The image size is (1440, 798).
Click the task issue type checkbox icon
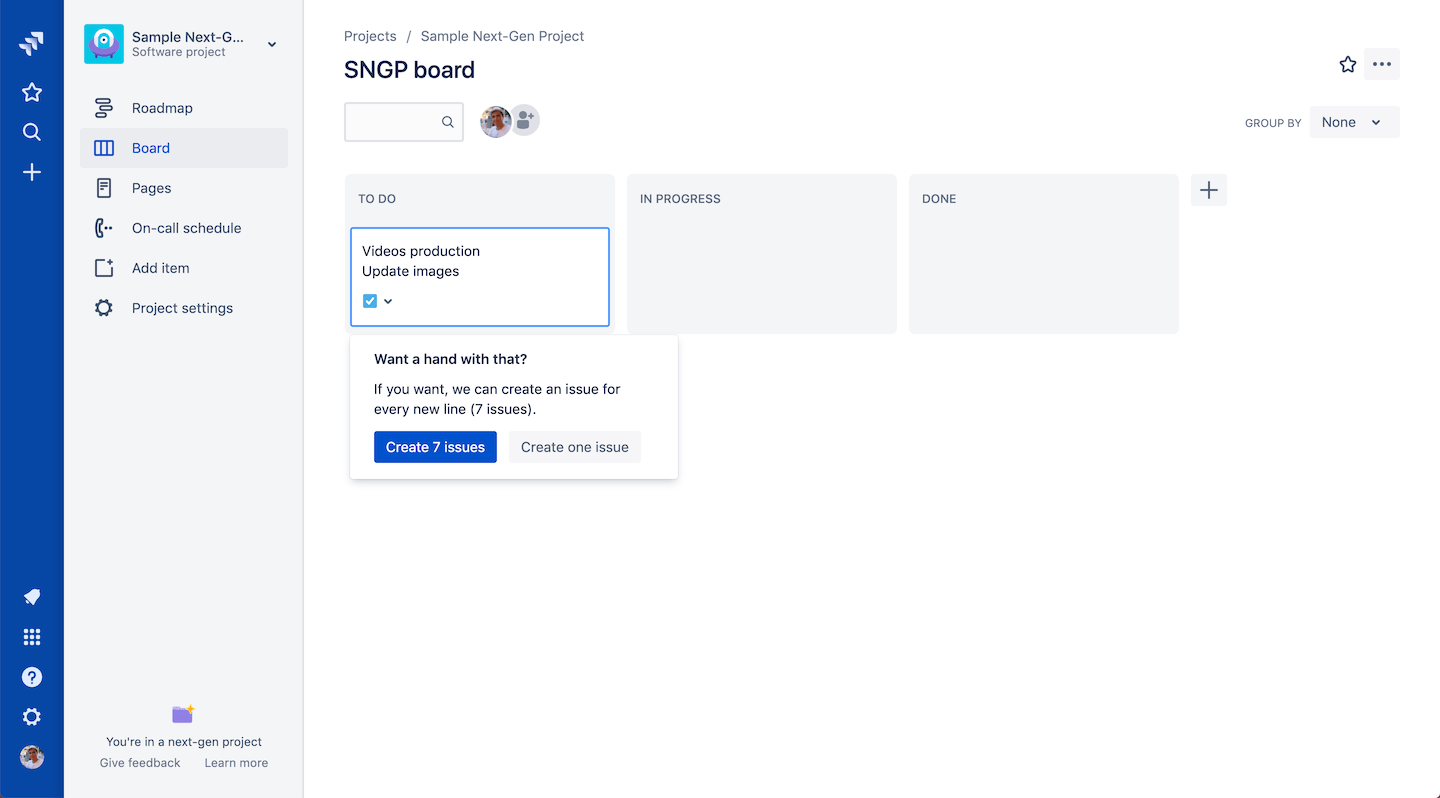tap(370, 301)
